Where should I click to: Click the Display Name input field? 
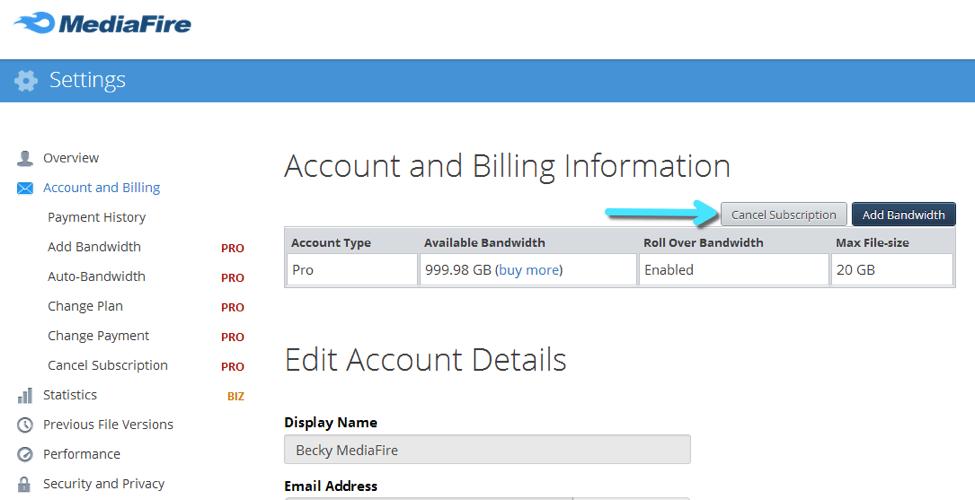pyautogui.click(x=487, y=450)
